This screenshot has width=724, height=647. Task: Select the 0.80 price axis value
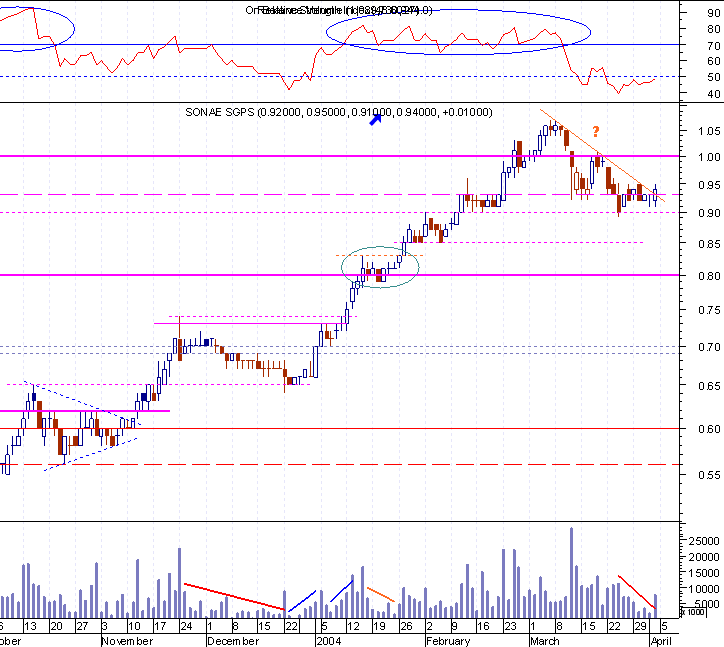click(709, 276)
